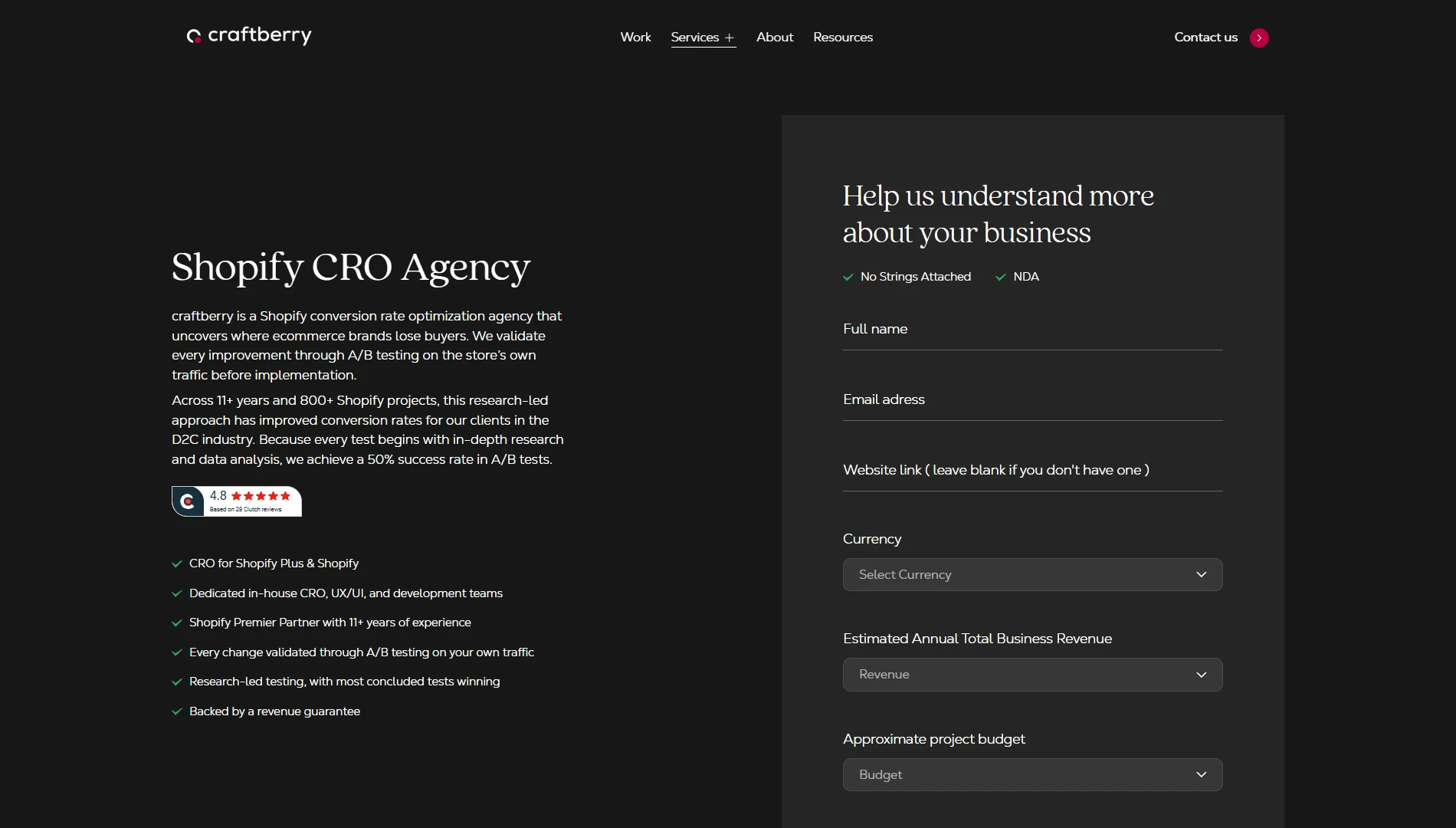Image resolution: width=1456 pixels, height=828 pixels.
Task: Click "Every change validated through A/B testing" line
Action: pyautogui.click(x=361, y=652)
